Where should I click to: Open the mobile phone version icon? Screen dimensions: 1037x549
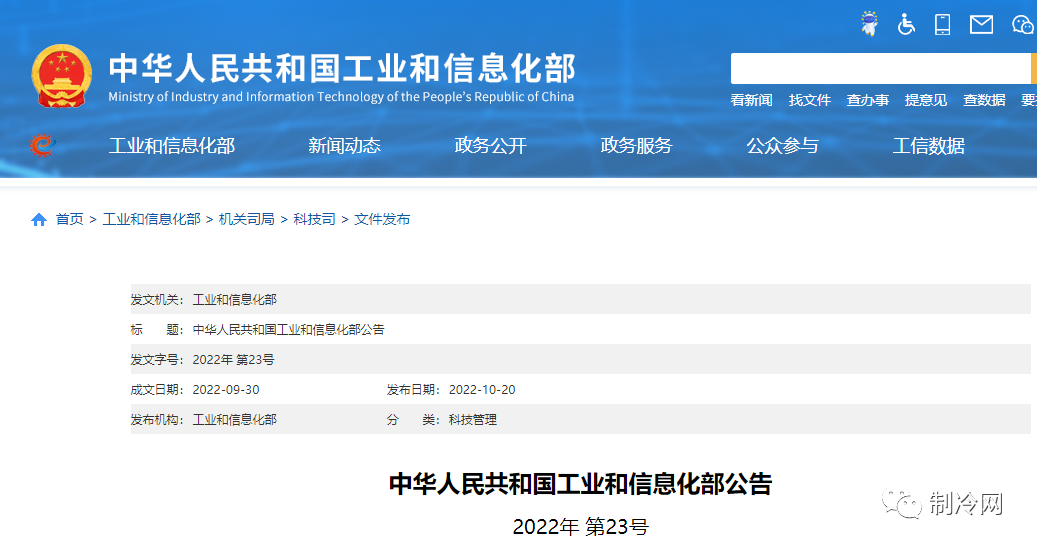(x=942, y=24)
